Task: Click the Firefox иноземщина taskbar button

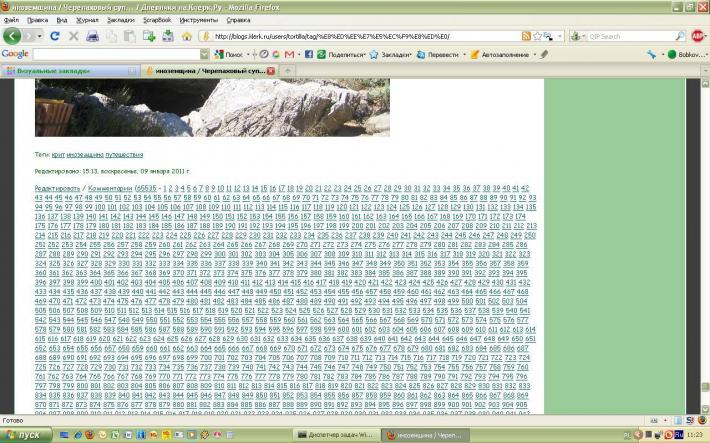Action: [425, 435]
